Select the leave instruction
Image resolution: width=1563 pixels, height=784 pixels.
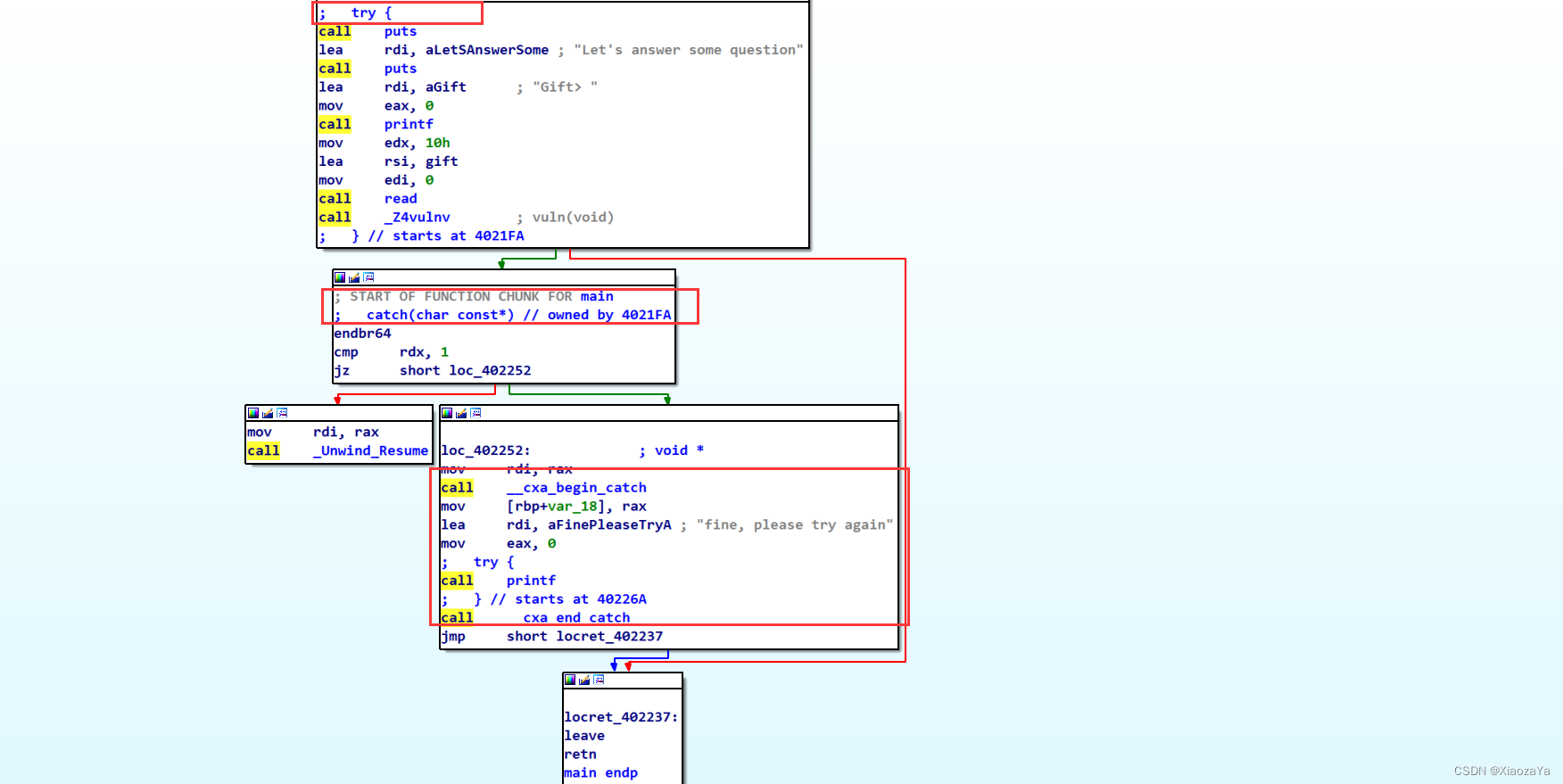584,736
